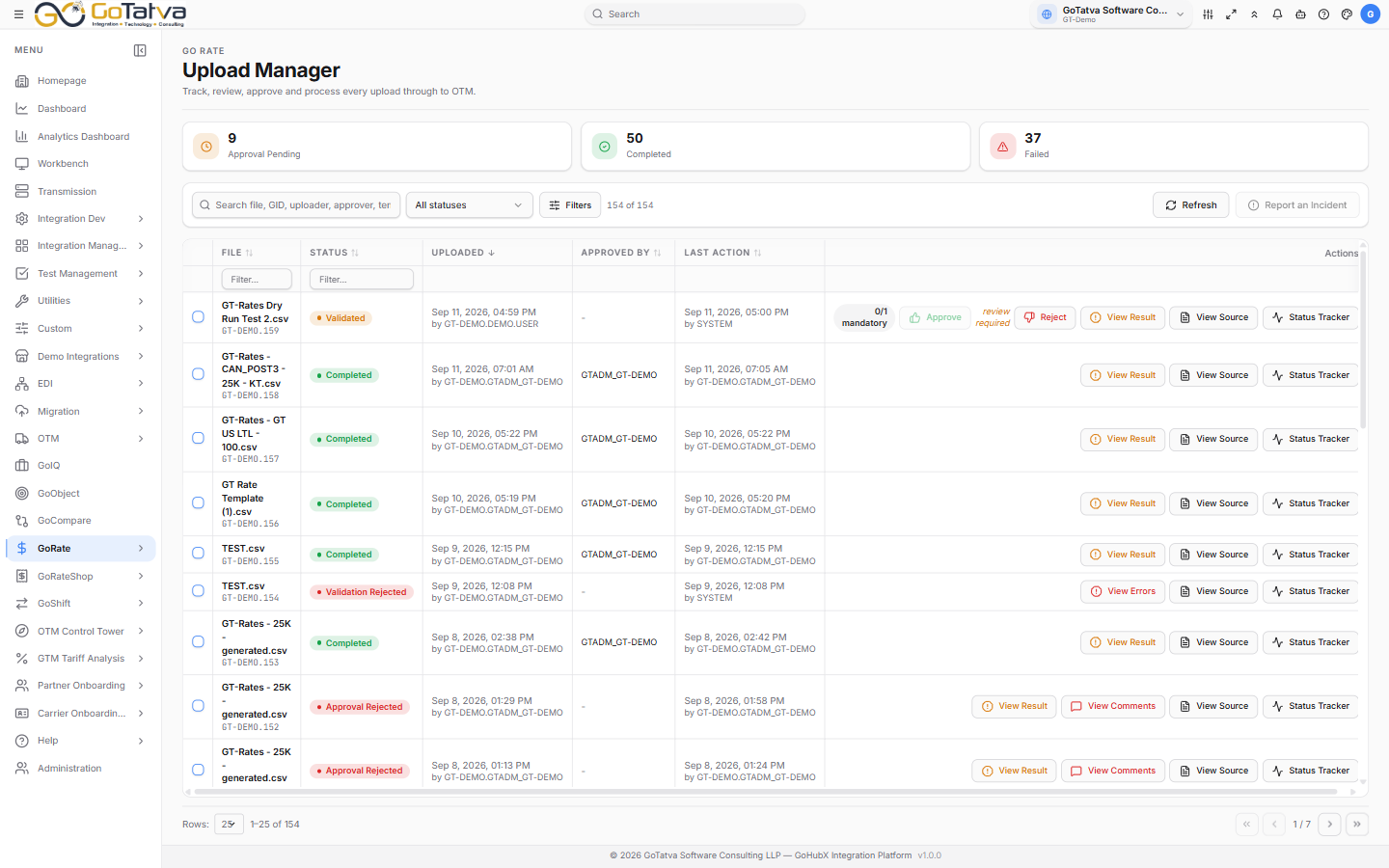This screenshot has height=868, width=1389.
Task: Expand Integration Dev submenu chevron
Action: coord(141,219)
